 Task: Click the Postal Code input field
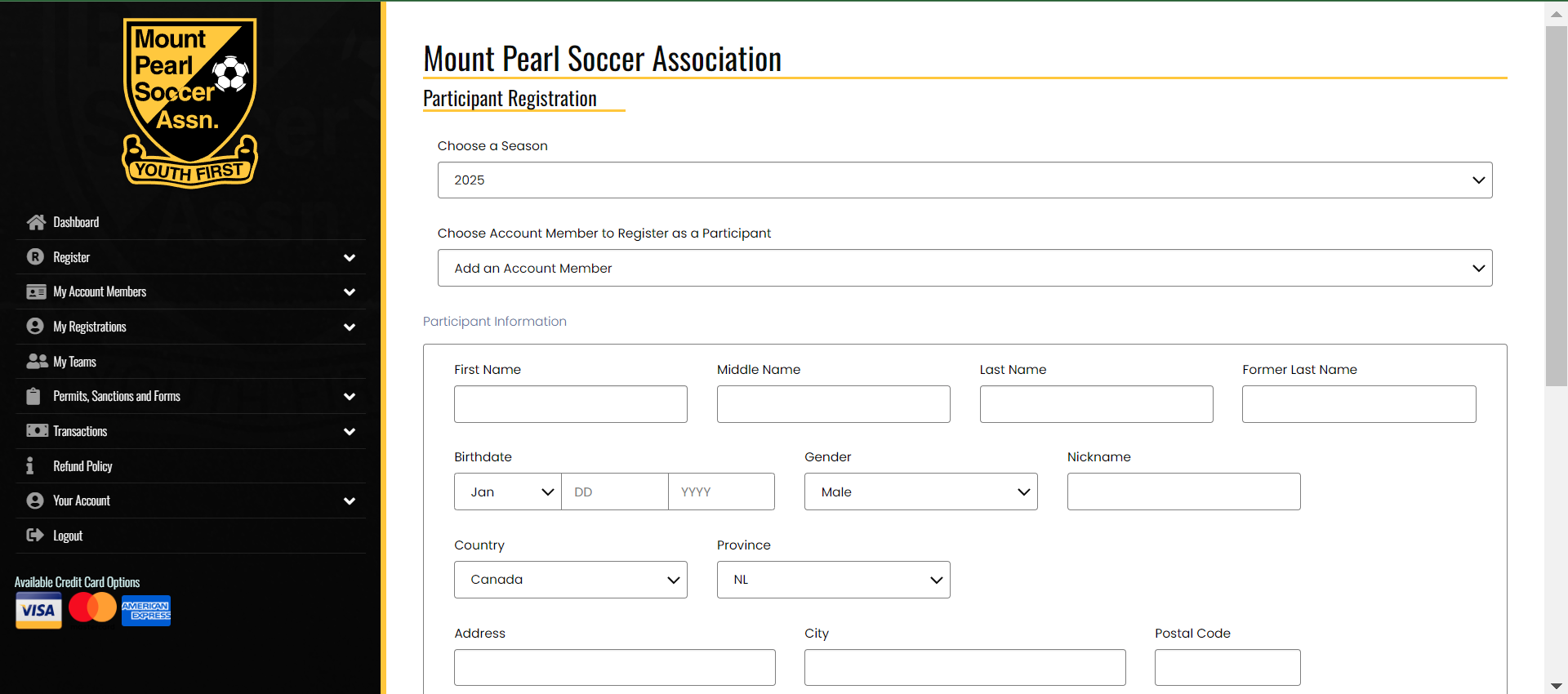click(1227, 667)
